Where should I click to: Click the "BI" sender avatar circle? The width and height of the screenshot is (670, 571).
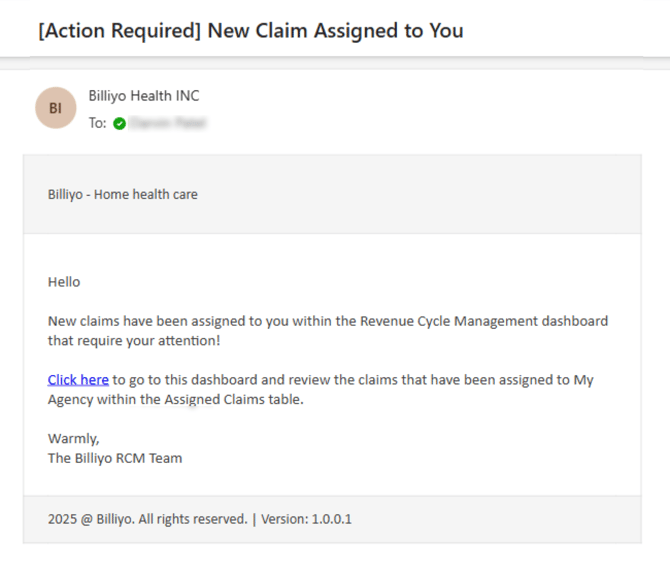point(55,108)
